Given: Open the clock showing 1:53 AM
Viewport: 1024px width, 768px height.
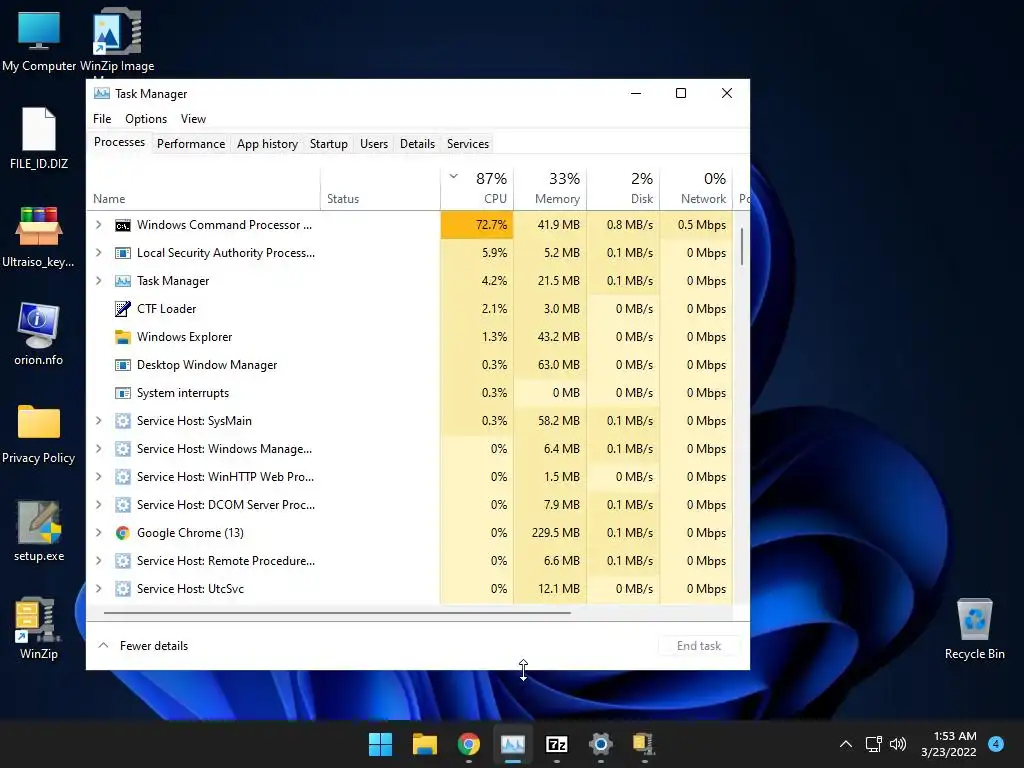Looking at the screenshot, I should coord(949,744).
